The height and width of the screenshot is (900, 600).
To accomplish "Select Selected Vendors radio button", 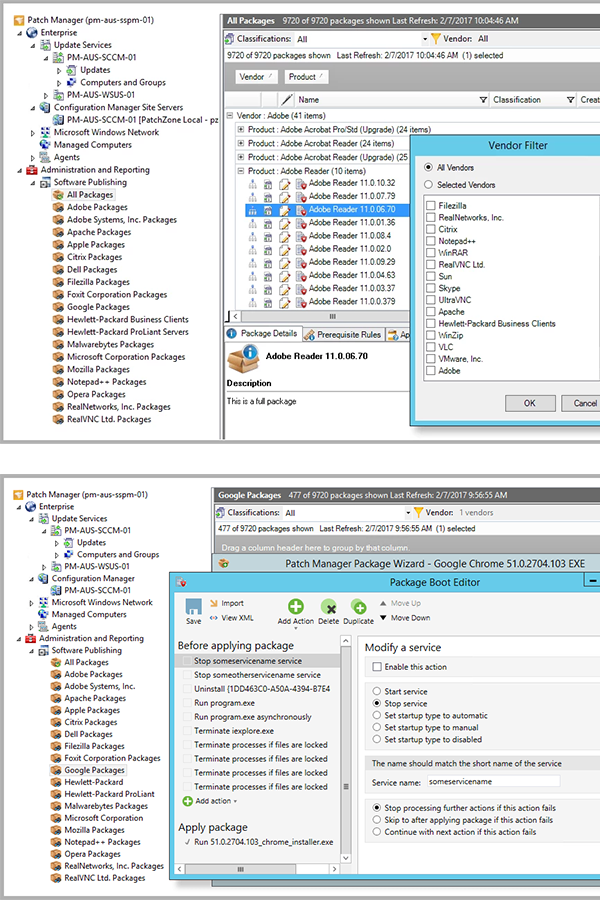I will pos(428,185).
